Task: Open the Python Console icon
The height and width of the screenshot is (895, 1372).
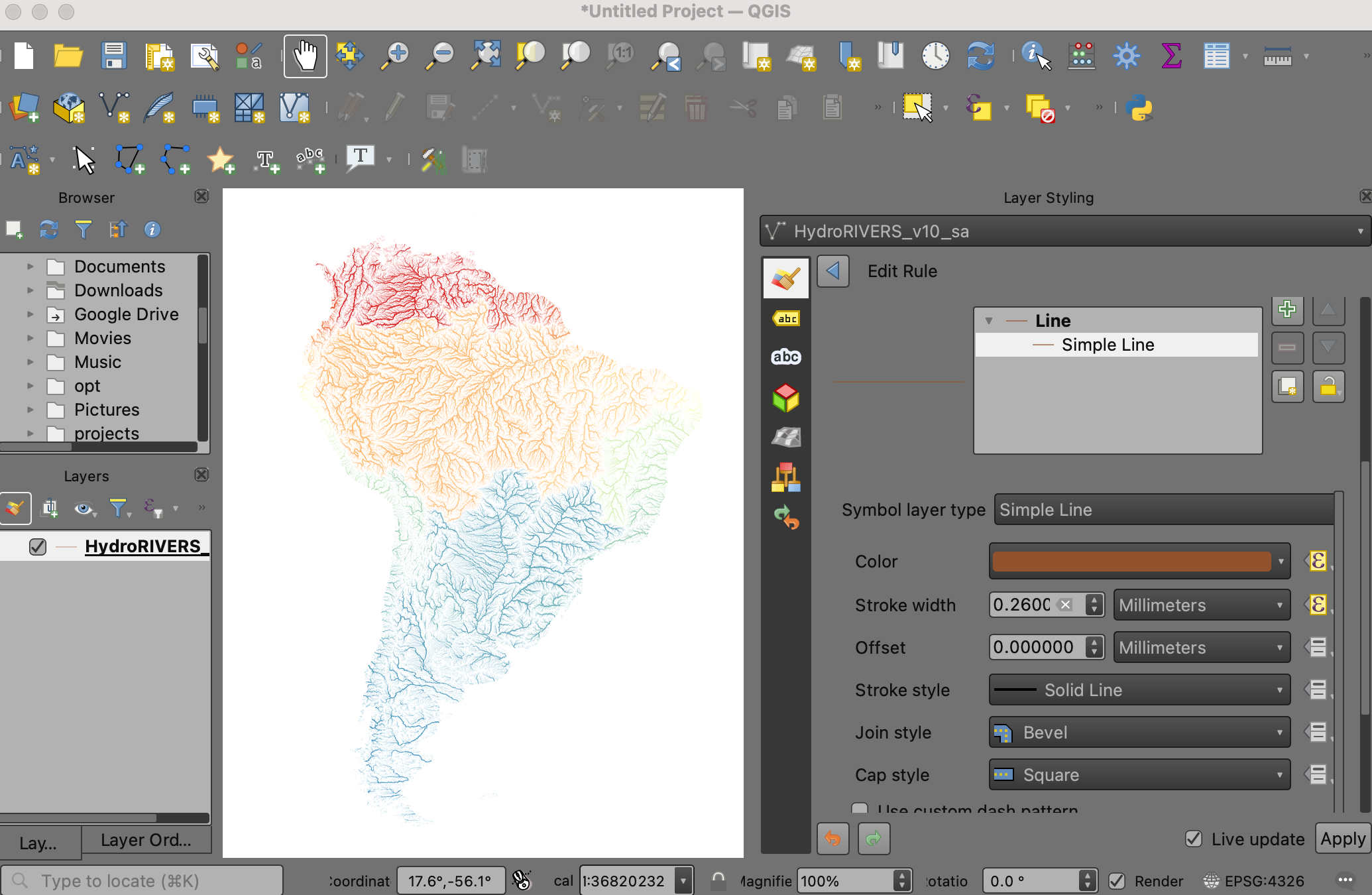Action: point(1139,107)
